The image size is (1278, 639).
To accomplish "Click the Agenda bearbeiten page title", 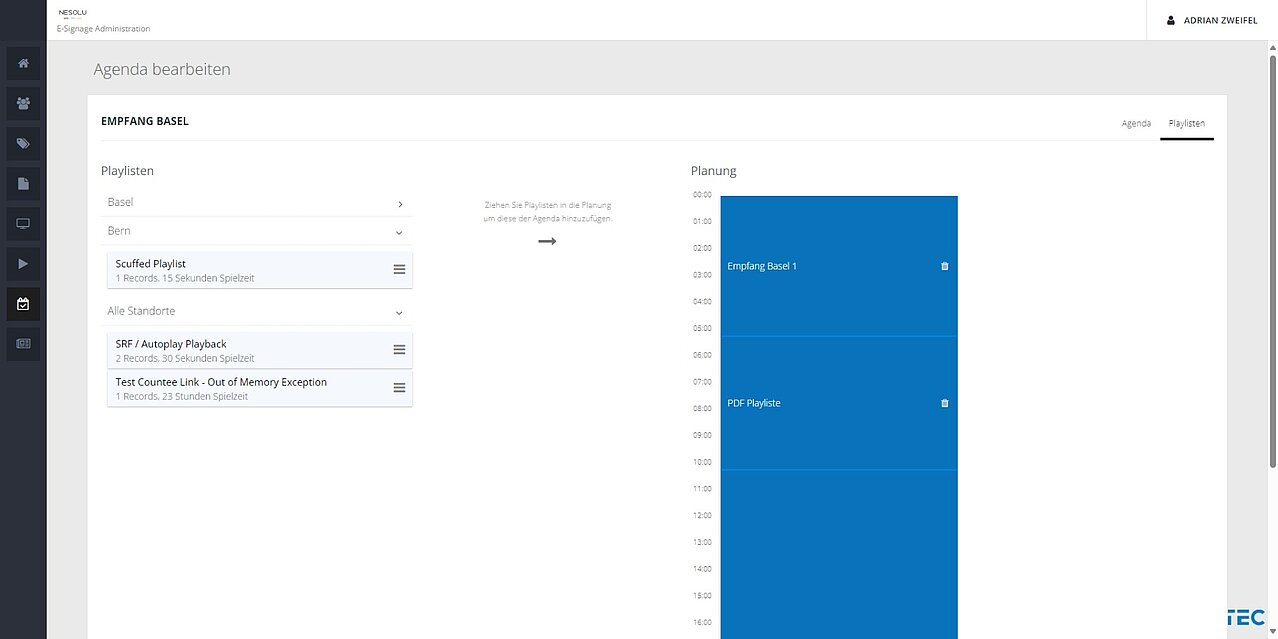I will [162, 69].
